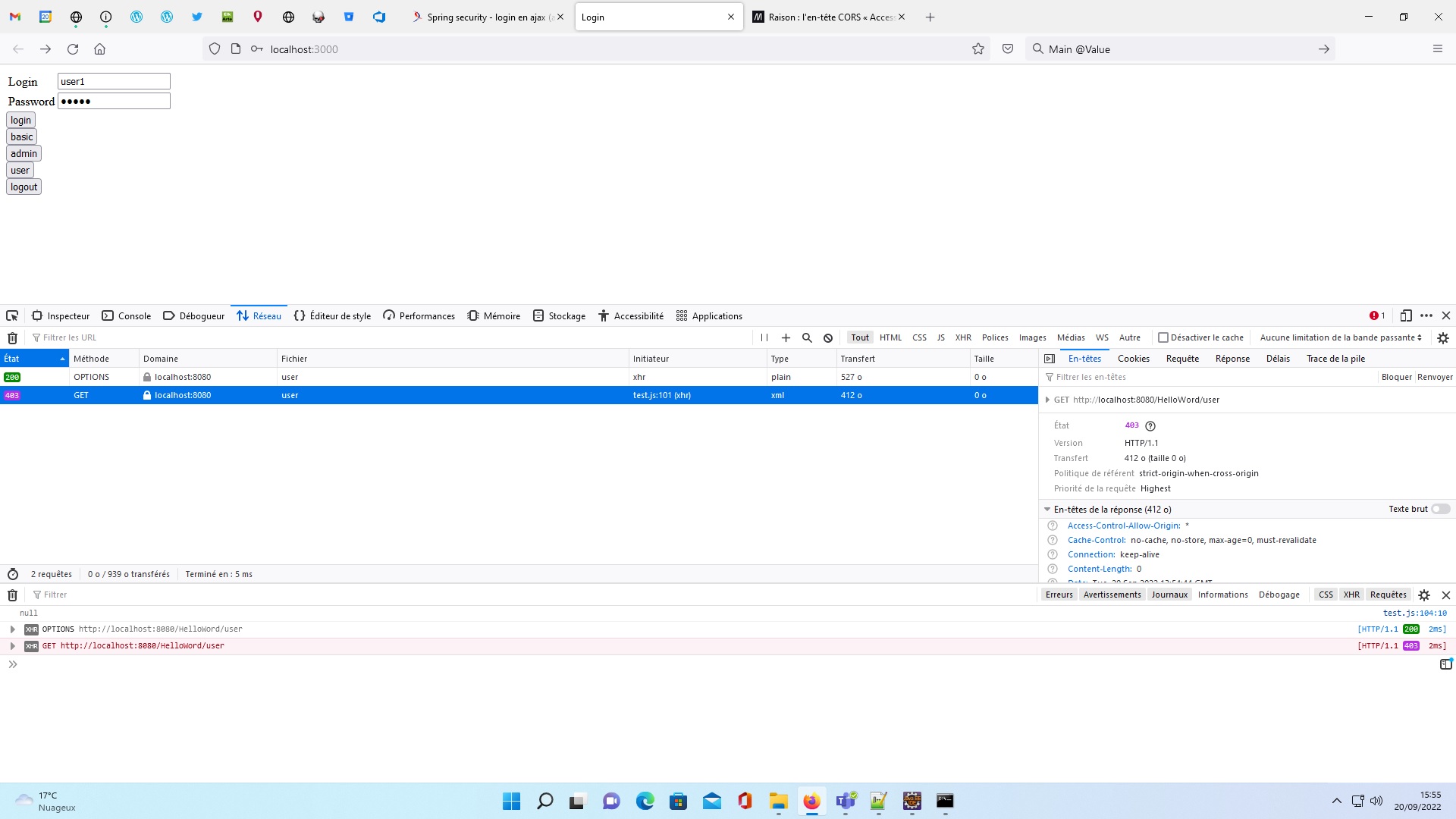Toggle the Texte brut switch for response headers
Image resolution: width=1456 pixels, height=819 pixels.
(x=1440, y=510)
